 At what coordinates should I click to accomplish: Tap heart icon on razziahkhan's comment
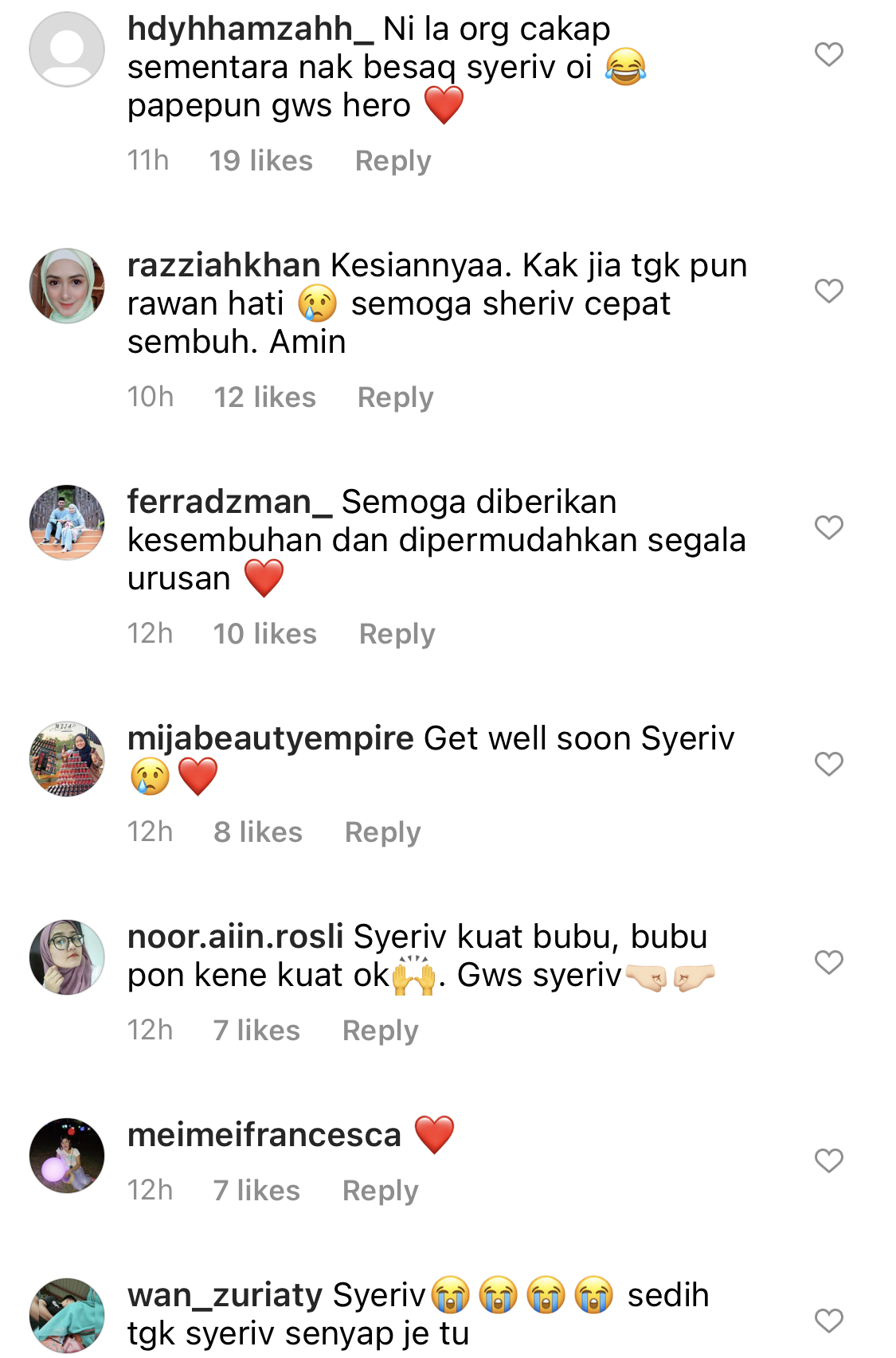click(828, 291)
